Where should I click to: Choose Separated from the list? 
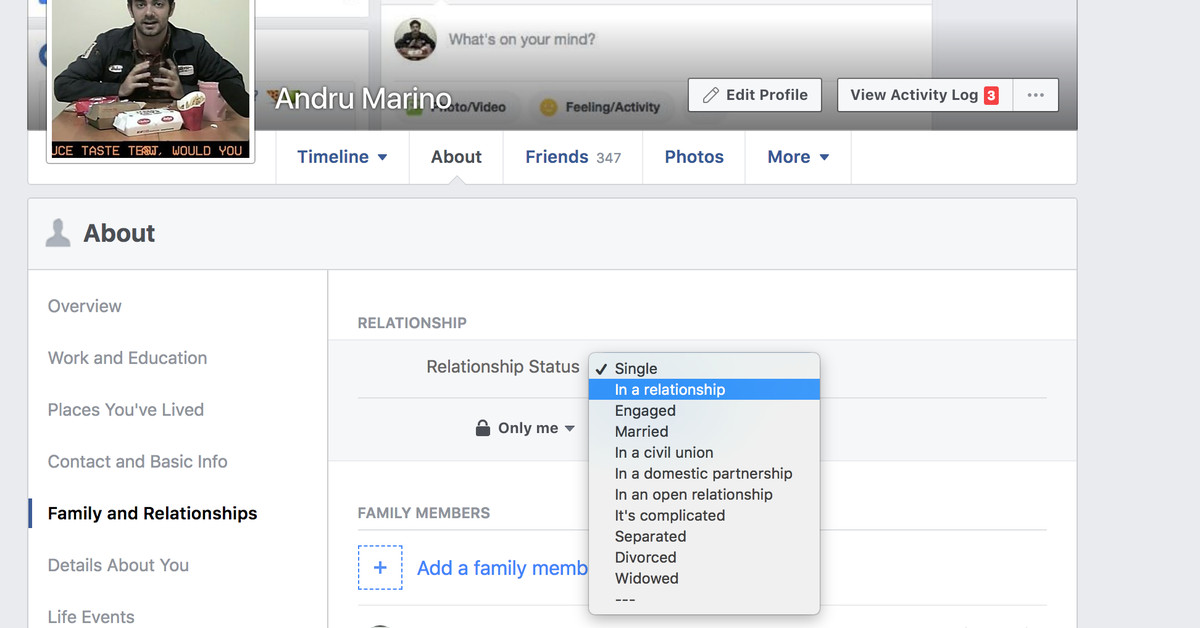(704, 537)
